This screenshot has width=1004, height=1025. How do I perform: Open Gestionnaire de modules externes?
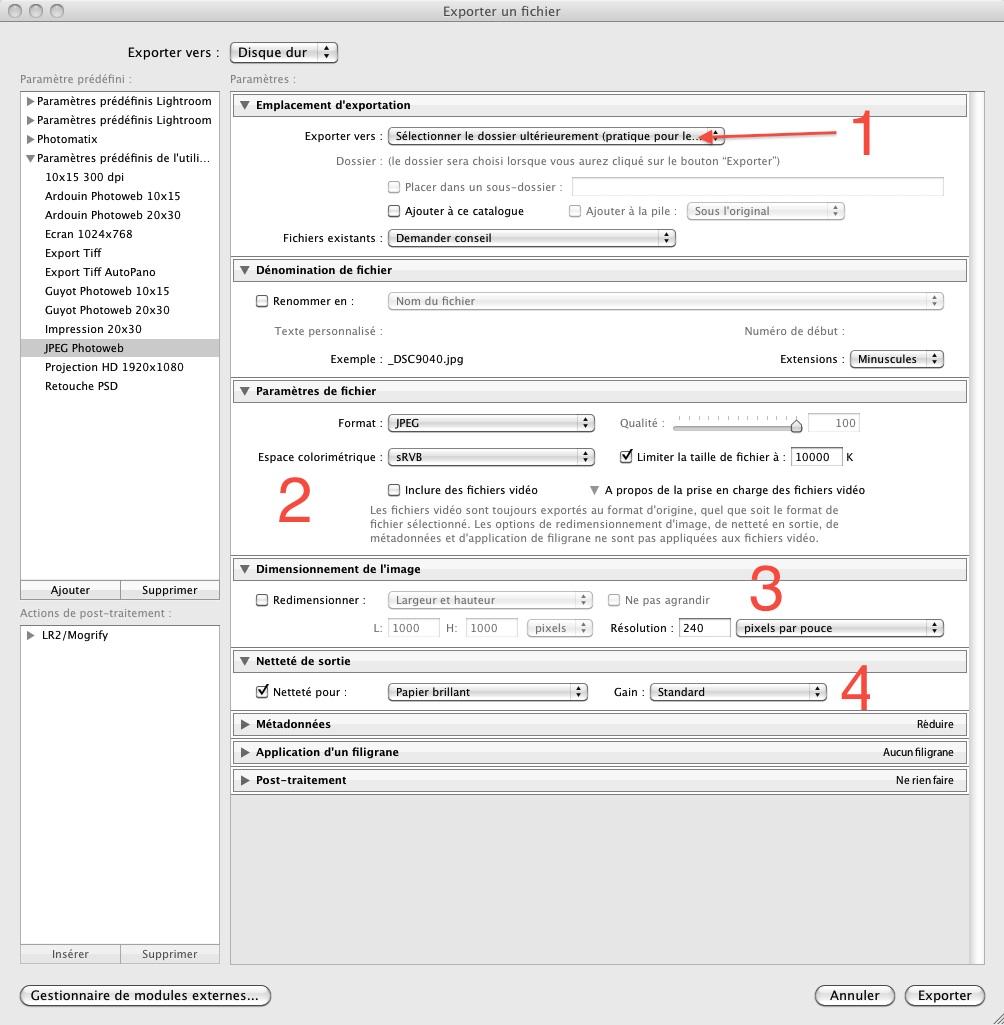145,995
